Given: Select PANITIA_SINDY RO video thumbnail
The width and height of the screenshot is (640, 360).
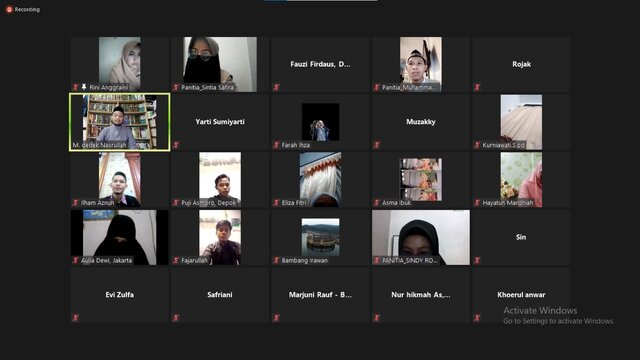Looking at the screenshot, I should tap(421, 238).
